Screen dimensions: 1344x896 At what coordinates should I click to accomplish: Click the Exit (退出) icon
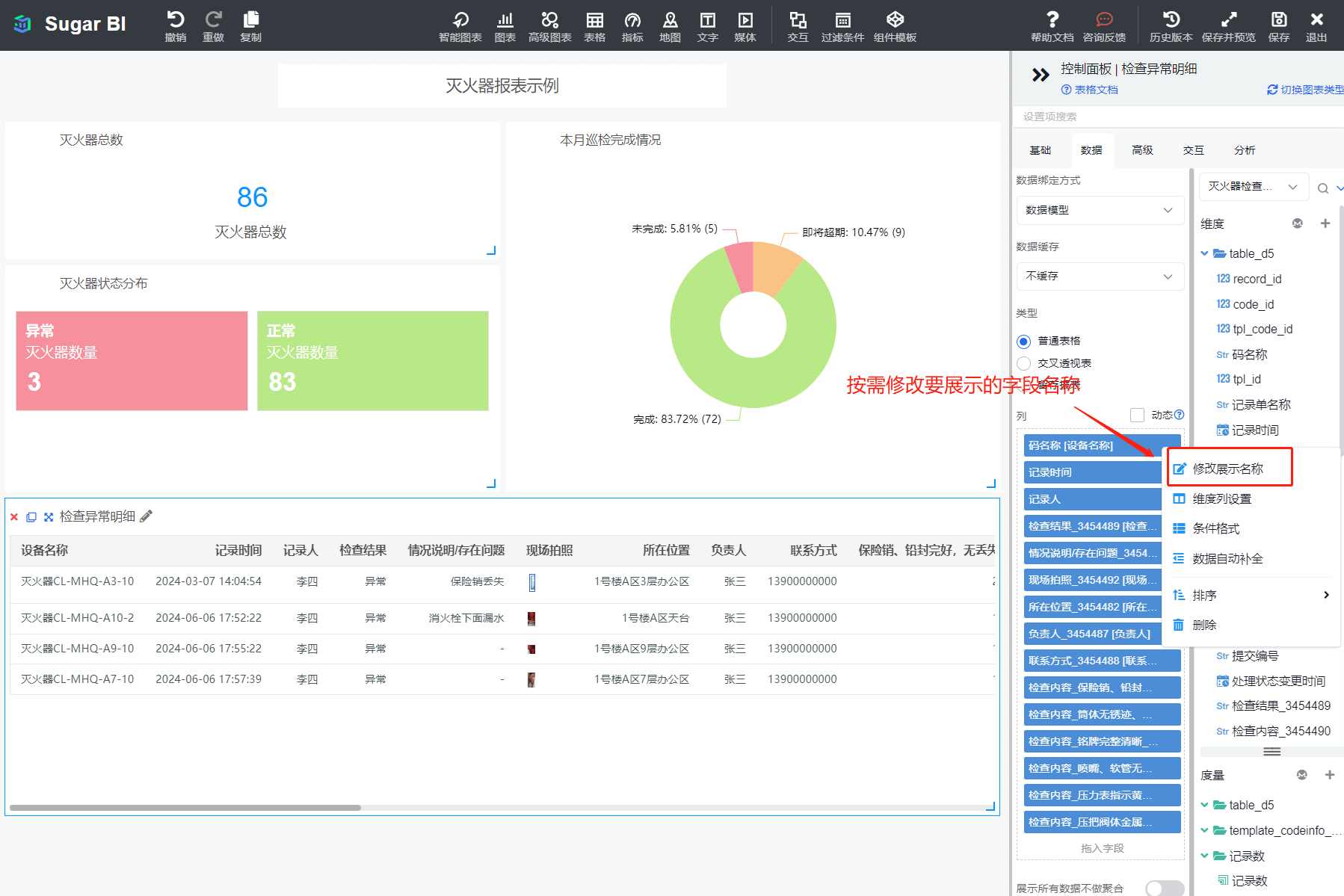pyautogui.click(x=1316, y=25)
